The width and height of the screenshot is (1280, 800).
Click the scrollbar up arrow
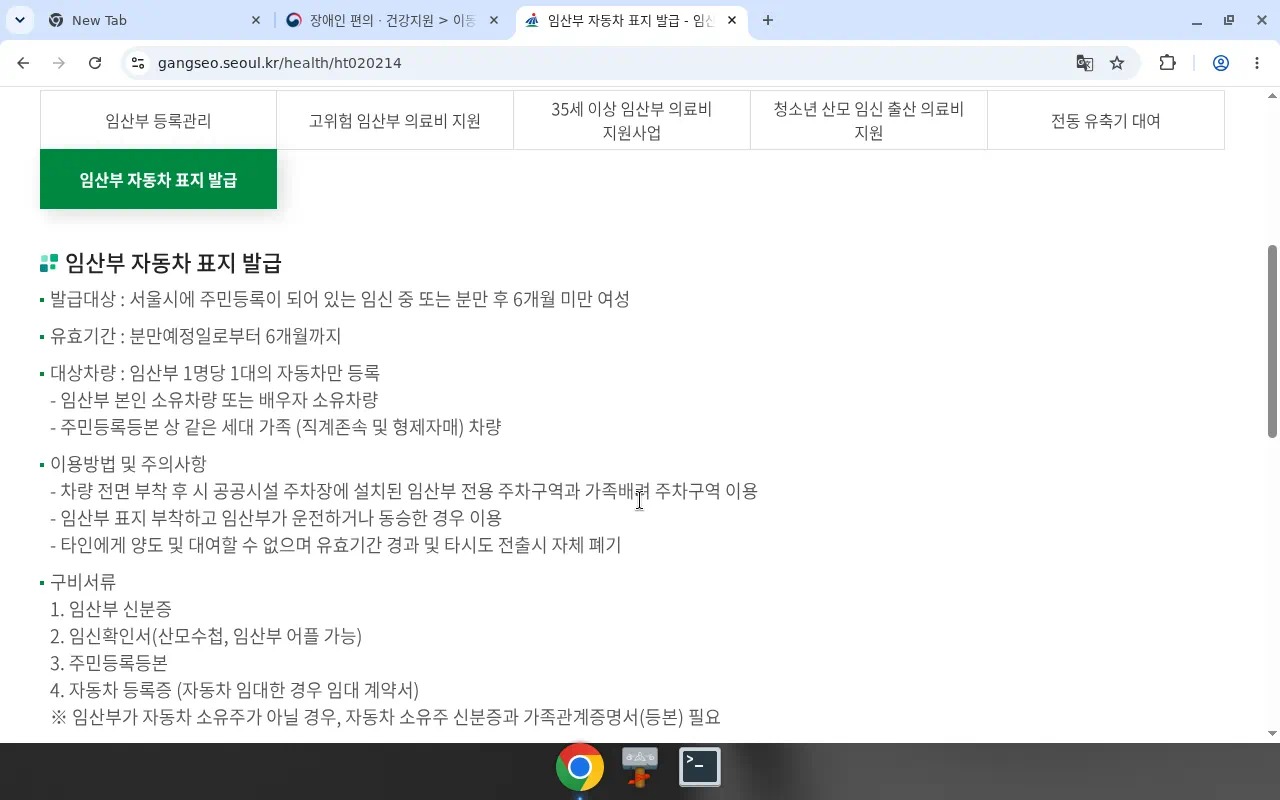[x=1272, y=96]
